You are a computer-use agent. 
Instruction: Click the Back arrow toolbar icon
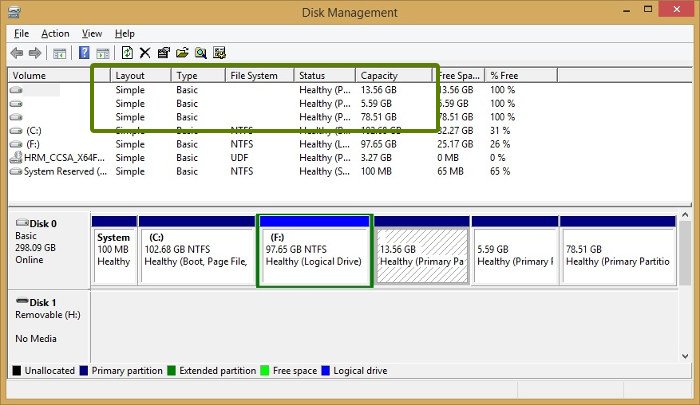click(17, 53)
